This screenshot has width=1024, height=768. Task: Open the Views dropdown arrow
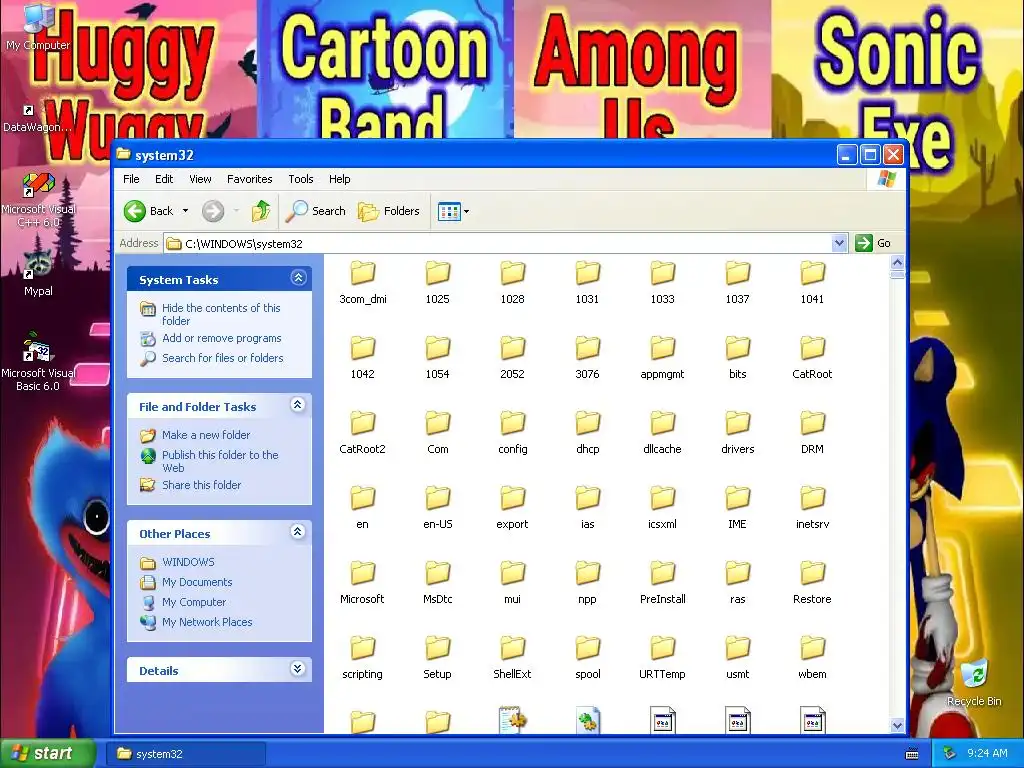[x=466, y=211]
